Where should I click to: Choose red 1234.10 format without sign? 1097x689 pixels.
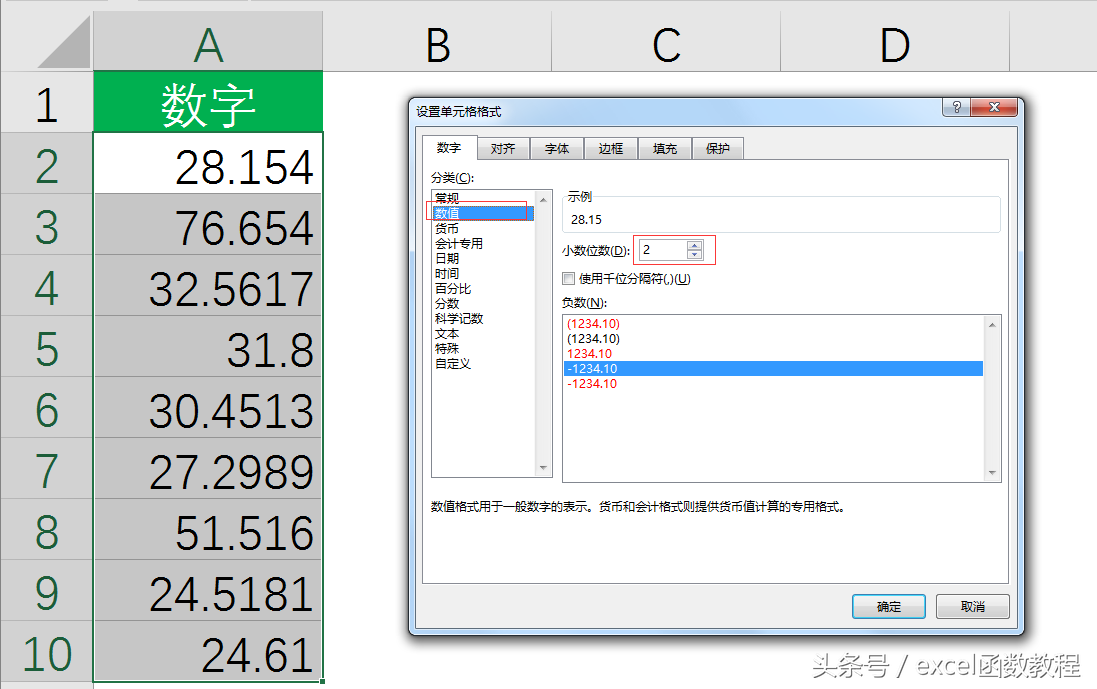coord(773,354)
